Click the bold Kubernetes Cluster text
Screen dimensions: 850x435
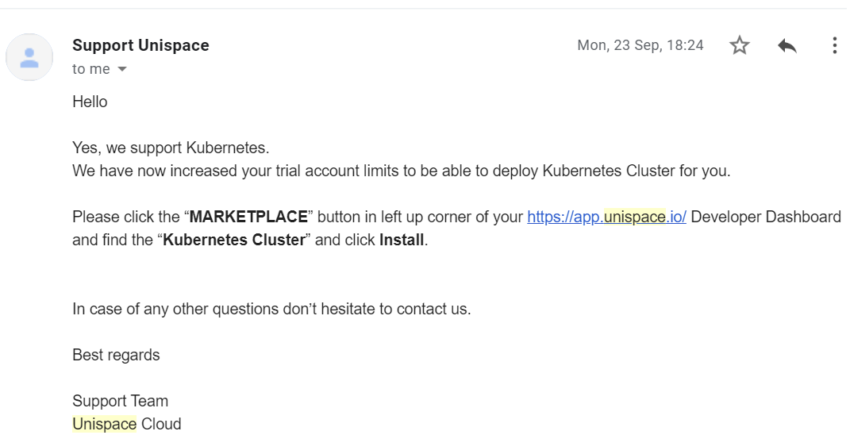click(234, 240)
